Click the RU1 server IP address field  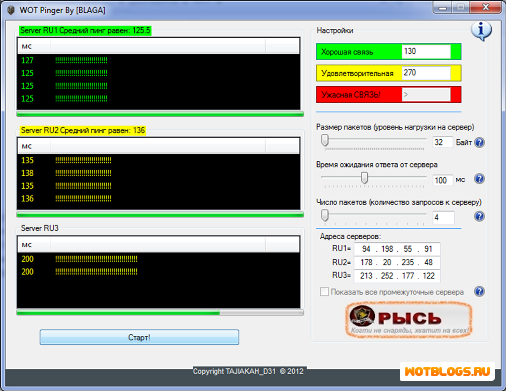click(397, 249)
